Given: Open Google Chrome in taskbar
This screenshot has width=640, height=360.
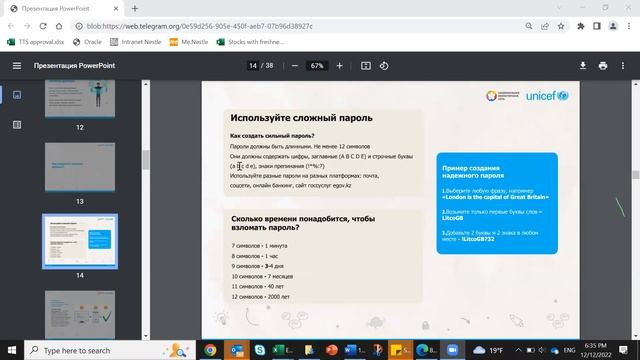Looking at the screenshot, I should click(210, 350).
